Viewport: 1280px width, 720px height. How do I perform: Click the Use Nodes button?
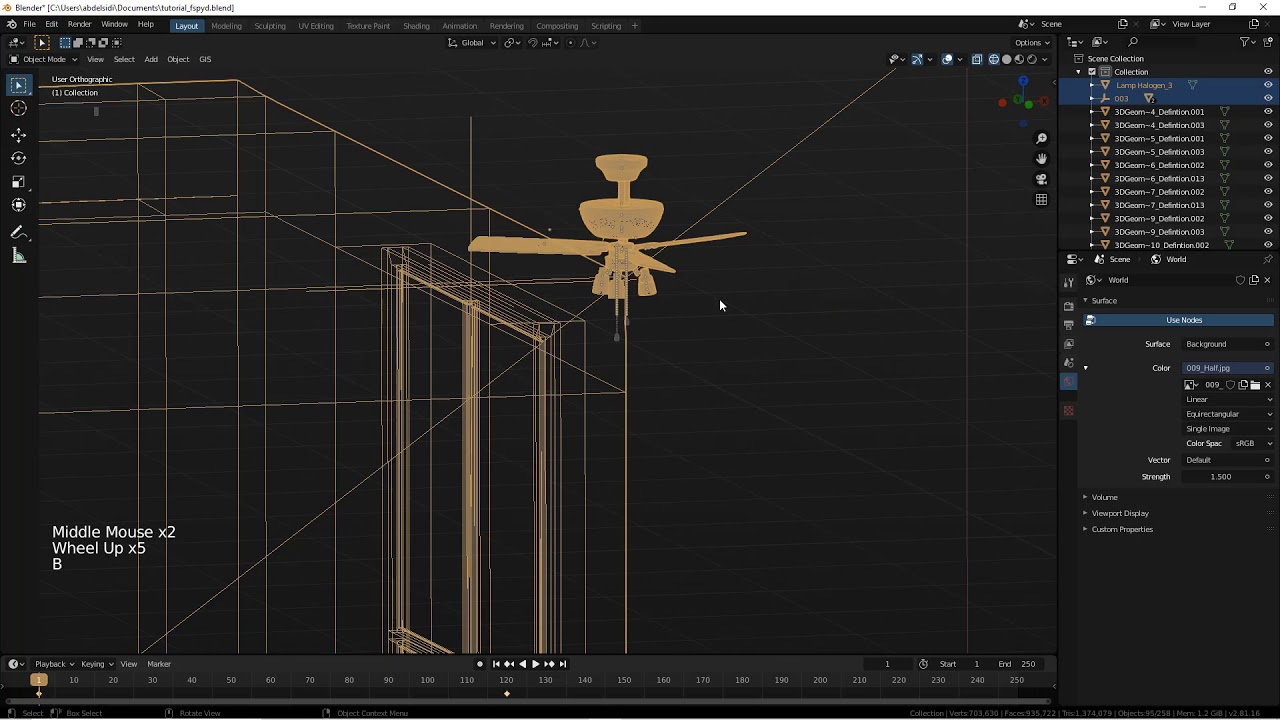tap(1179, 320)
